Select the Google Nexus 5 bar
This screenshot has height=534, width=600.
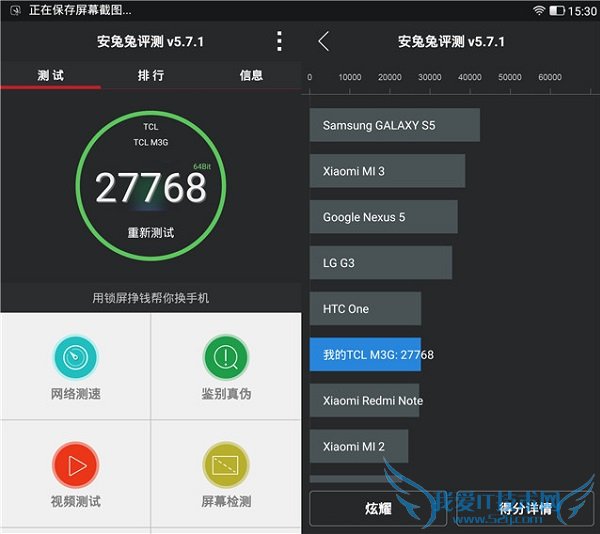[383, 217]
